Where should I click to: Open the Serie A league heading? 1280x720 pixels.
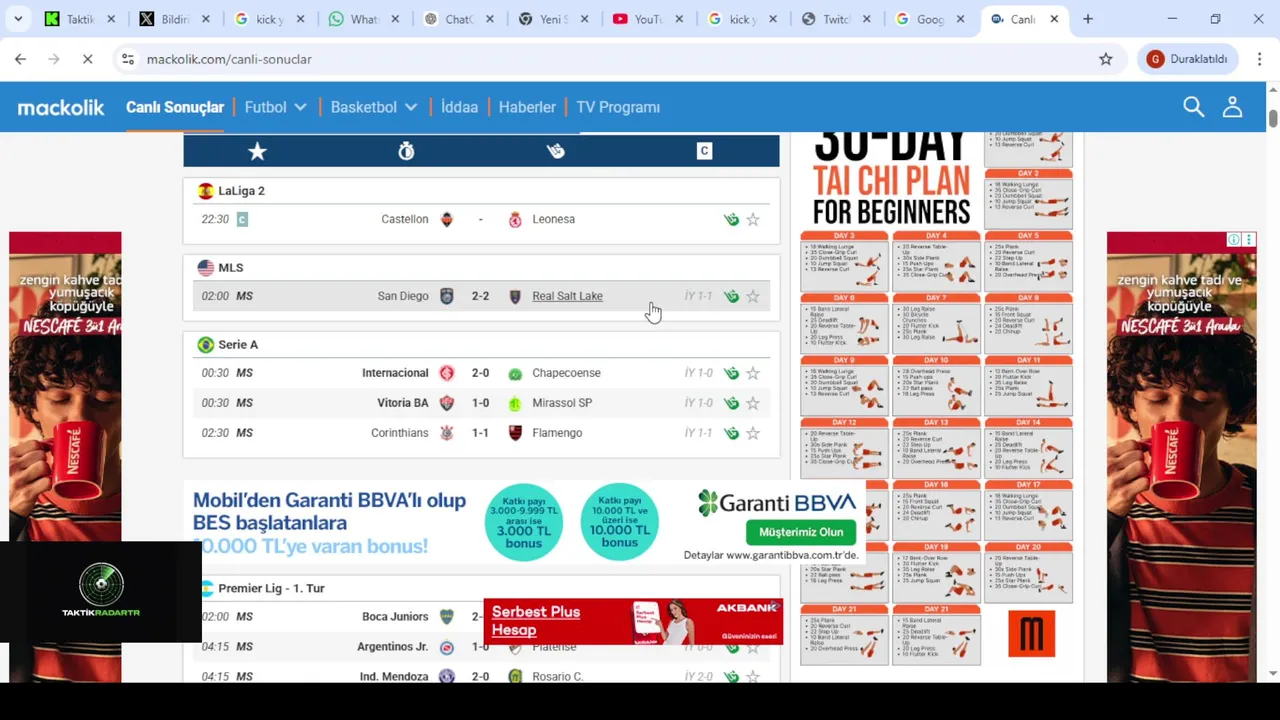coord(238,345)
